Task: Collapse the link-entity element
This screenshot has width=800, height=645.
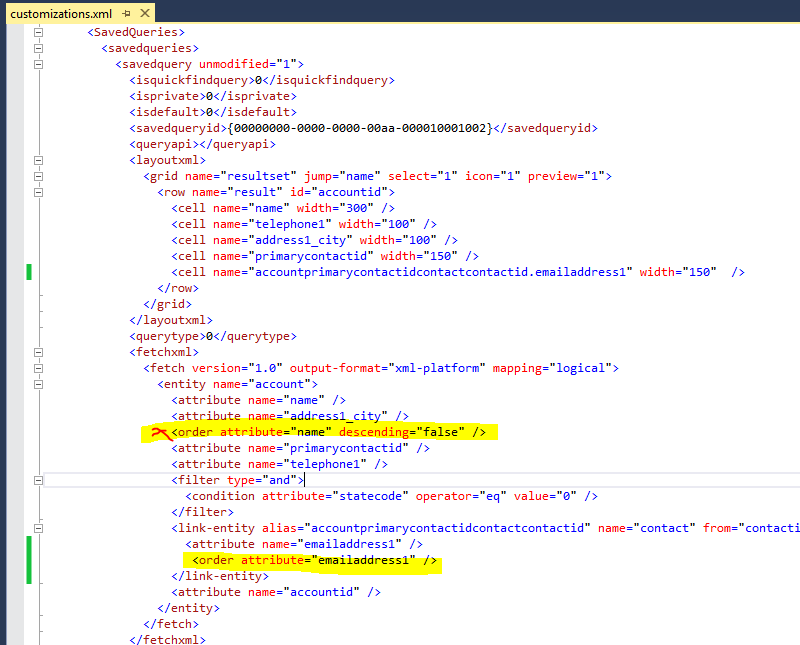Action: point(38,528)
